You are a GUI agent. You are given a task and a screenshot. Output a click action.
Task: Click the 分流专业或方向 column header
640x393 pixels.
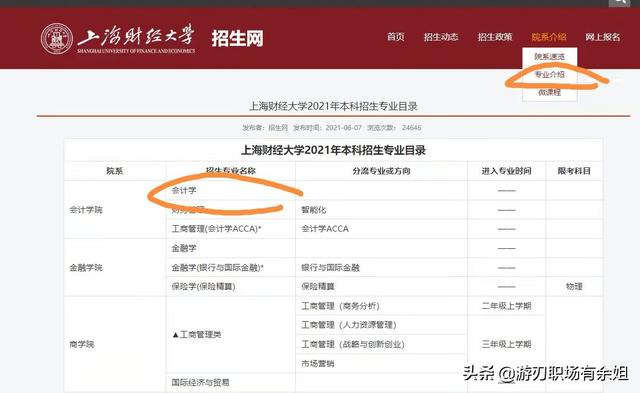click(x=381, y=171)
